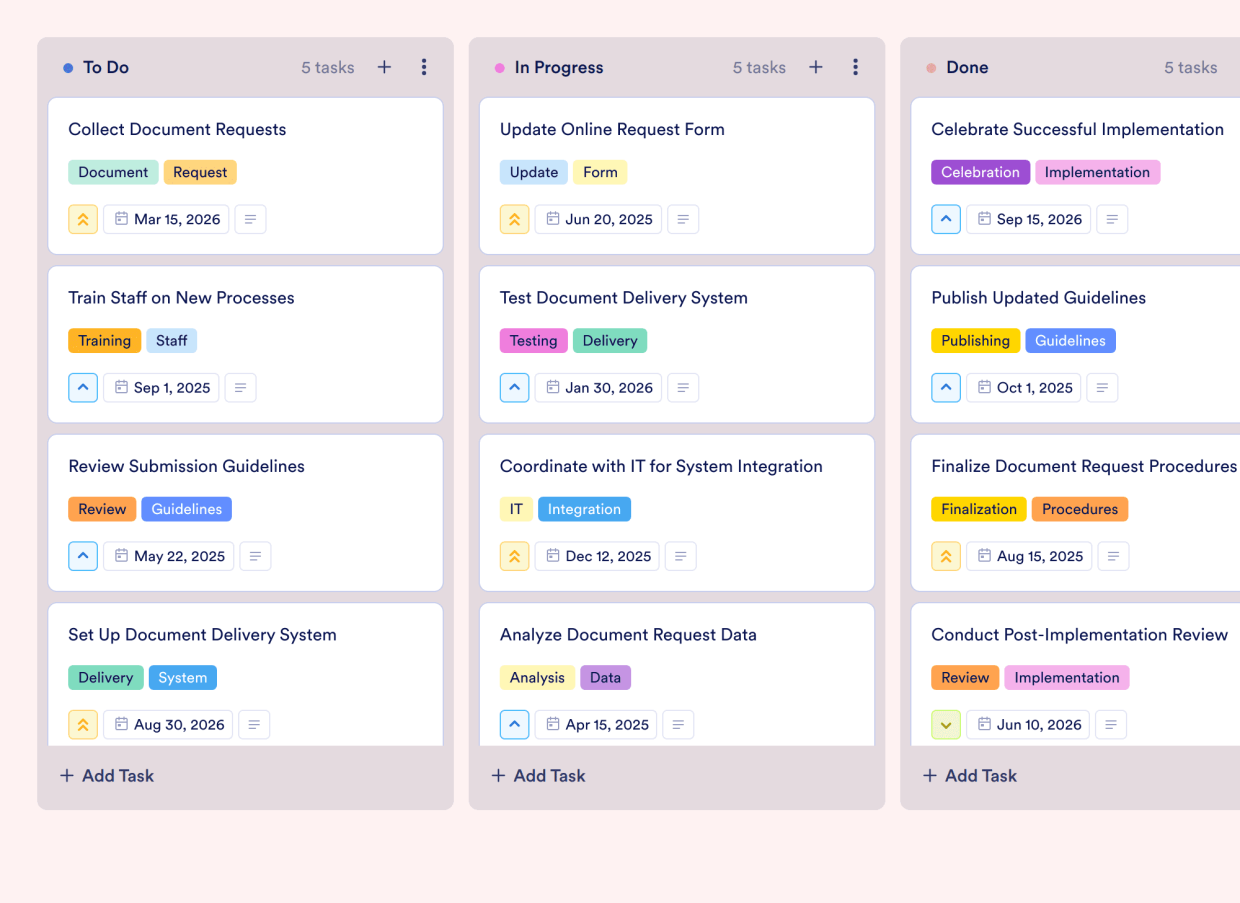Open the Aug 15, 2025 date picker
1240x903 pixels.
tap(1029, 556)
